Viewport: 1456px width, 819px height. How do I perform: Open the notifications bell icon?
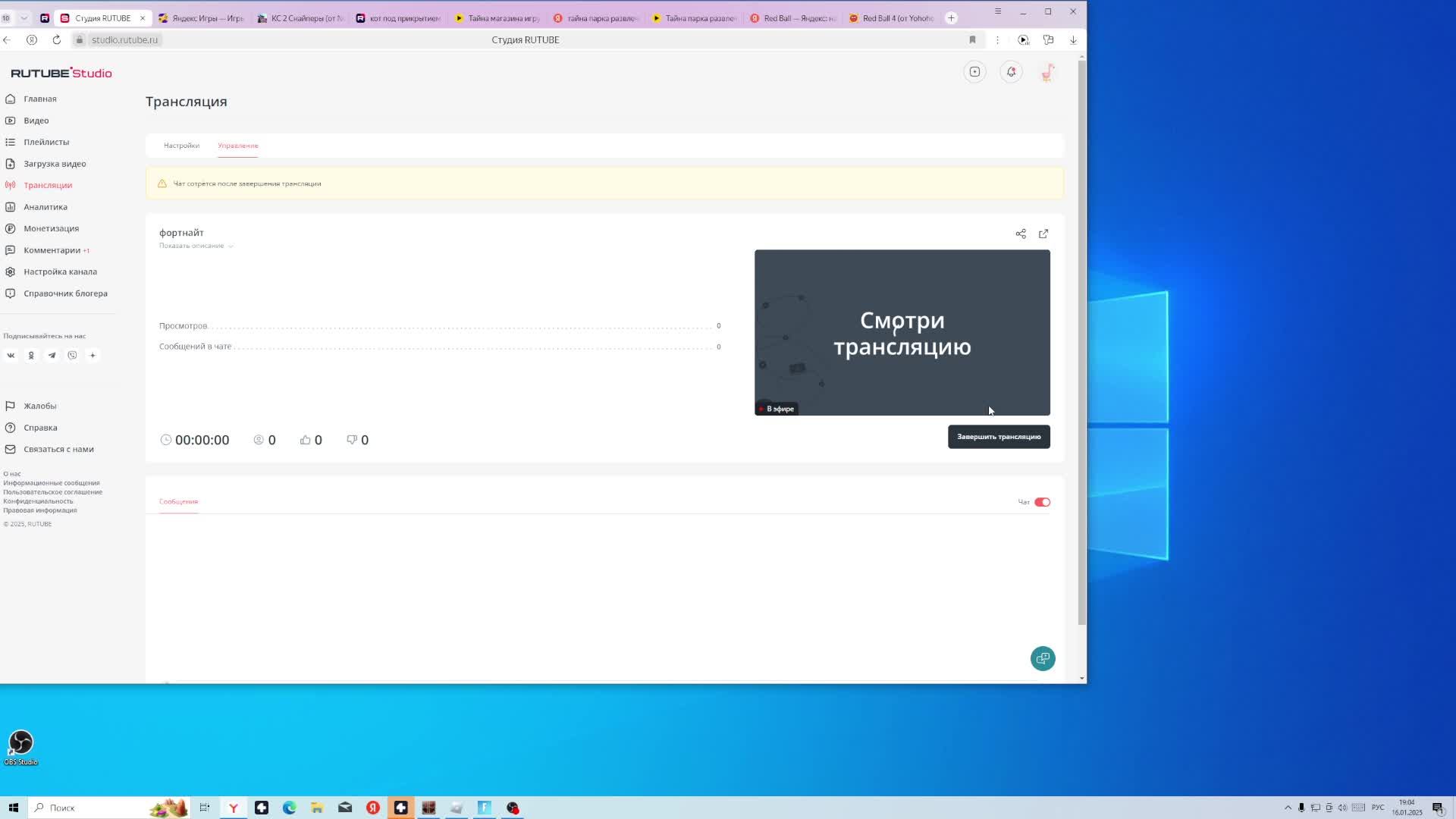pos(1011,72)
